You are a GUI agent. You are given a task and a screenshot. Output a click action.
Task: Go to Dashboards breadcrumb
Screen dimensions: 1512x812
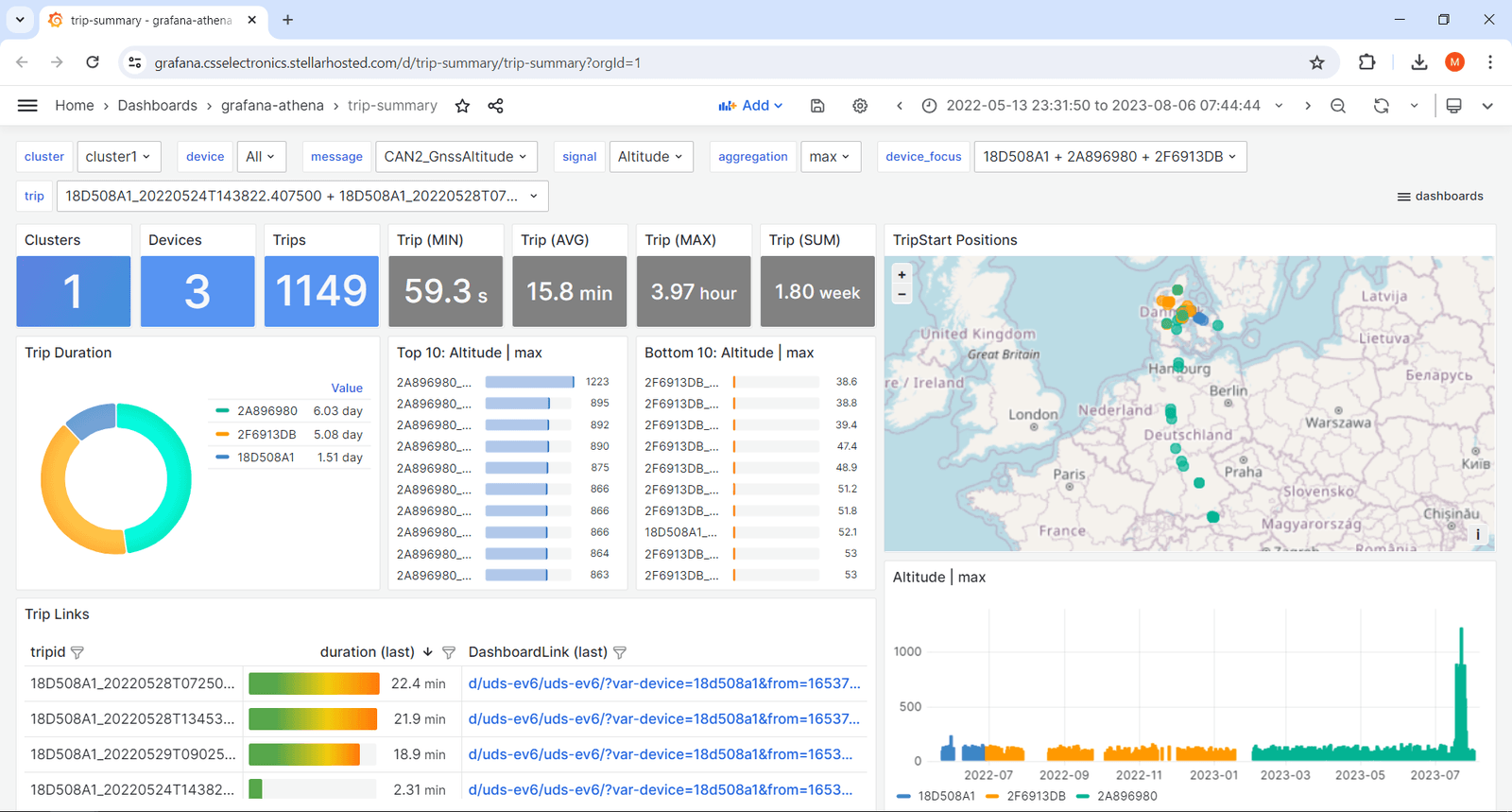pos(158,106)
